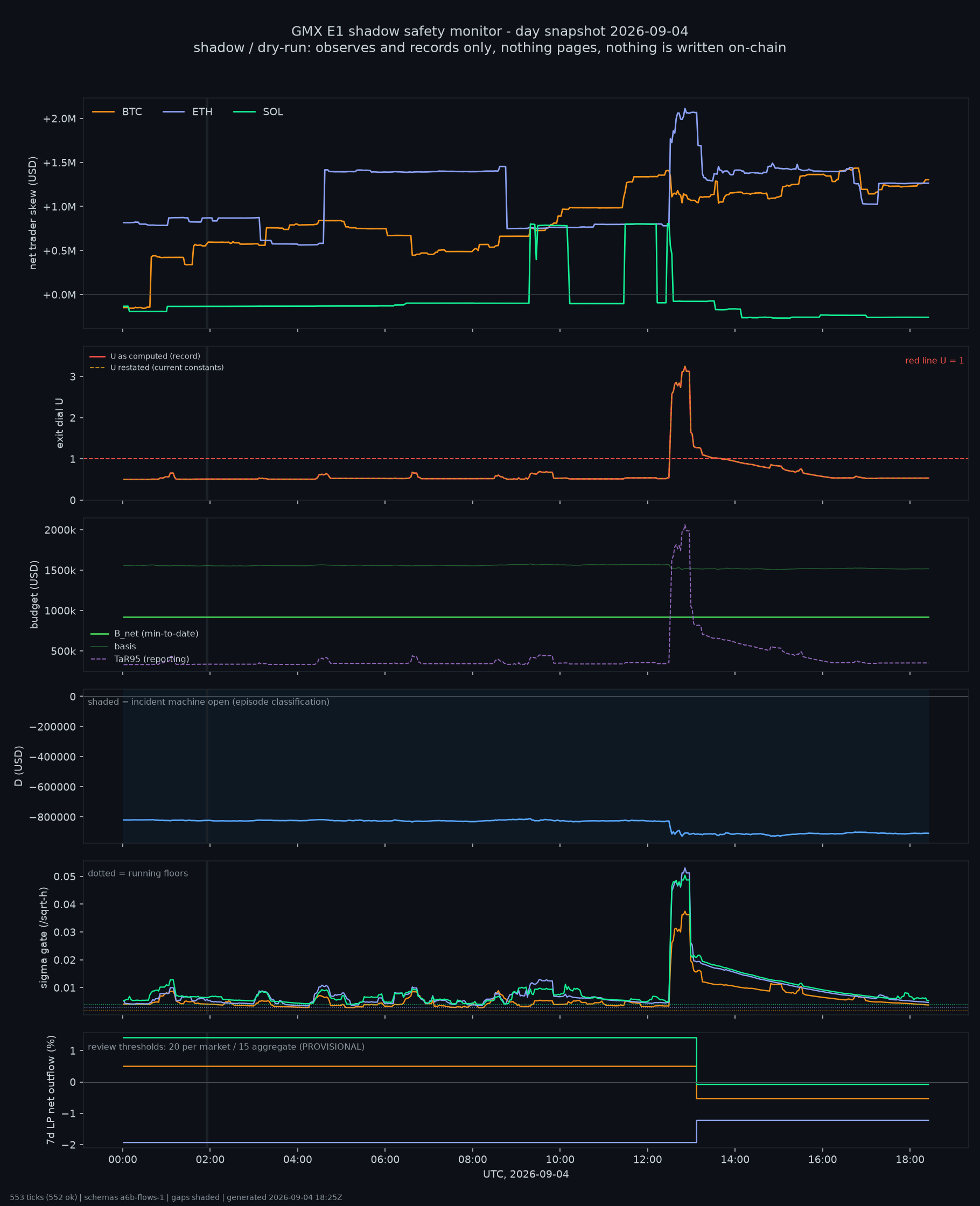
Task: Click the '1500k' budget axis tick
Action: pyautogui.click(x=60, y=570)
